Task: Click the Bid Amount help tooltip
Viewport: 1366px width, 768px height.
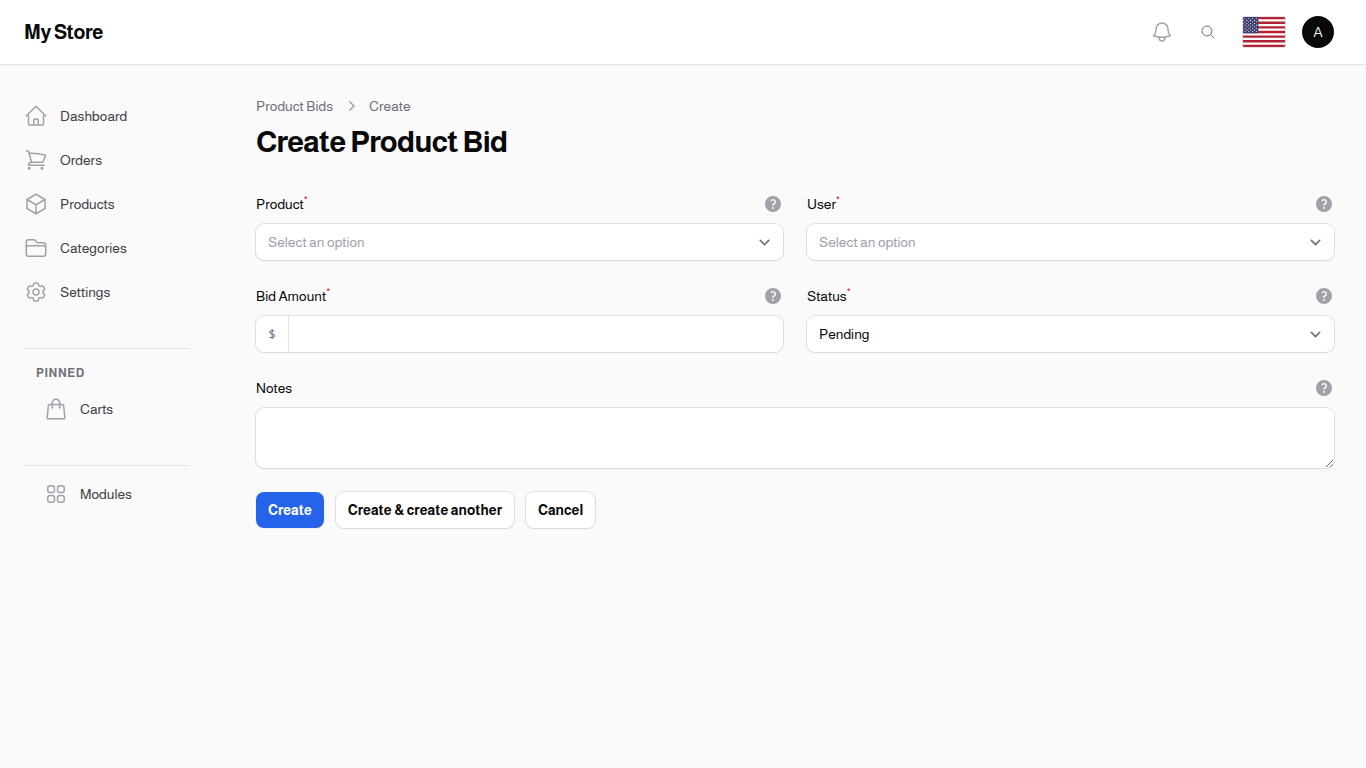Action: tap(772, 296)
